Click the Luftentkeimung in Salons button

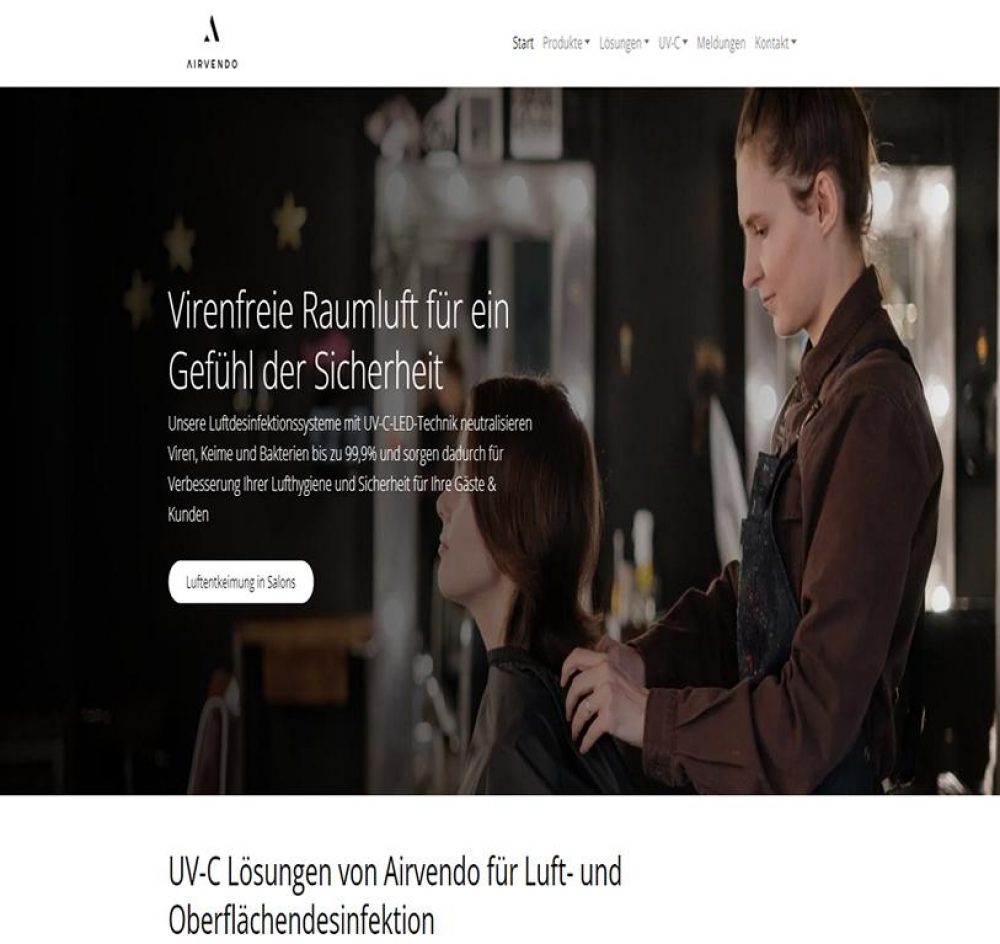pos(241,582)
